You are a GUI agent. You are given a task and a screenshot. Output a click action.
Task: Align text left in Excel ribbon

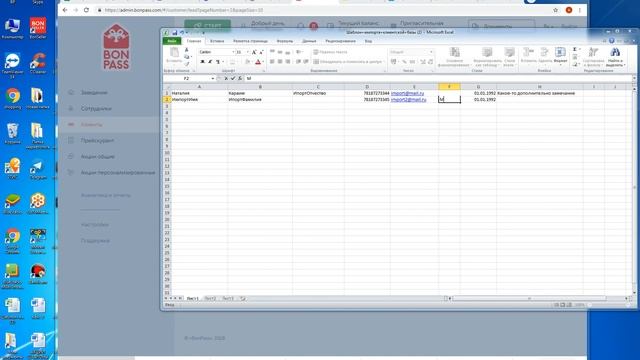point(272,62)
